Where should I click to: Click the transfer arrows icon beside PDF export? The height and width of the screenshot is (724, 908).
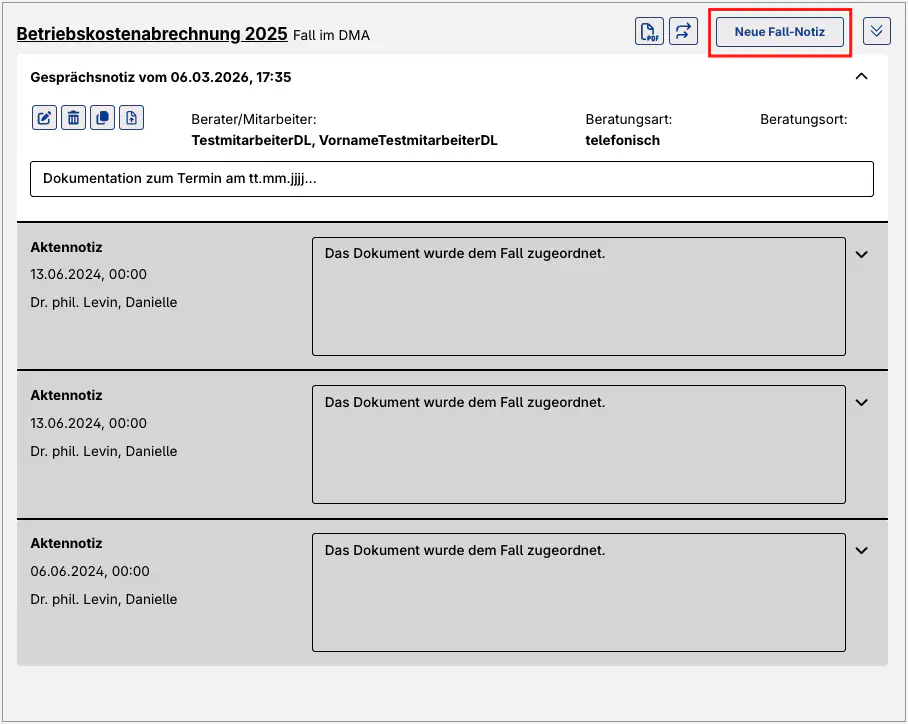click(683, 31)
